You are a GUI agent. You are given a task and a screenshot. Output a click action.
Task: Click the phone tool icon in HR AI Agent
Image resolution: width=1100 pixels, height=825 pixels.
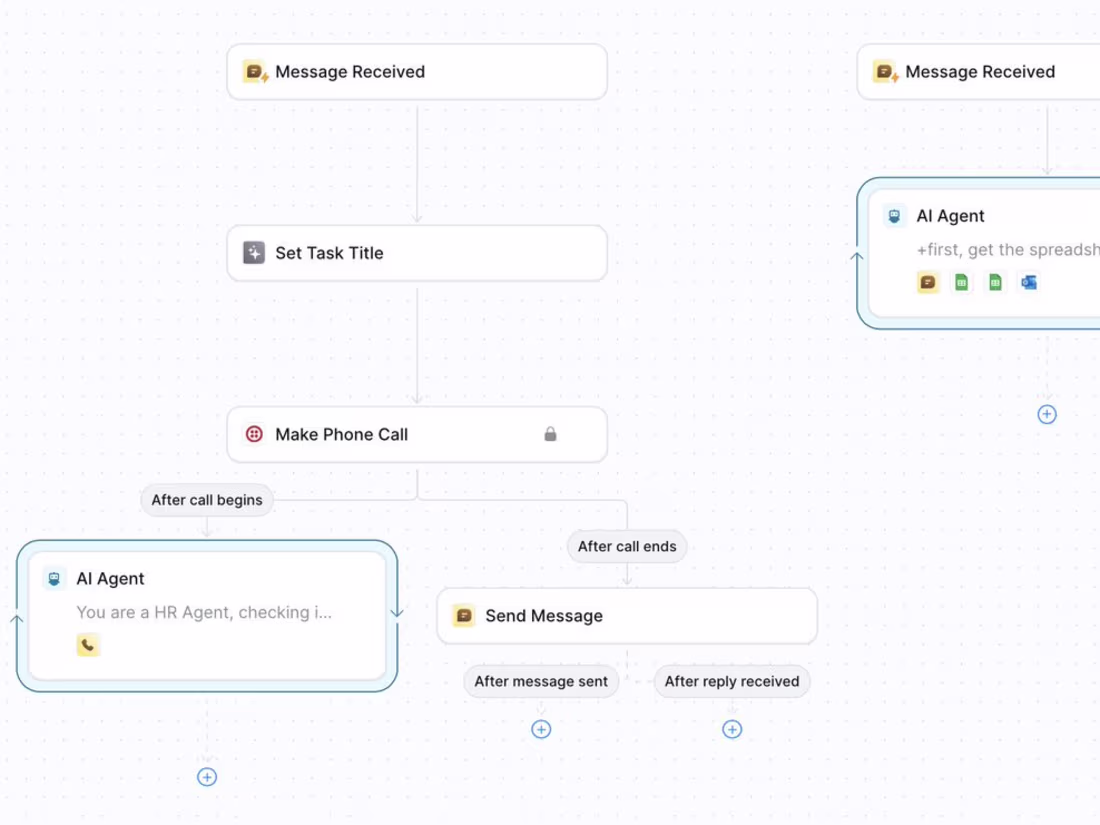[x=88, y=645]
